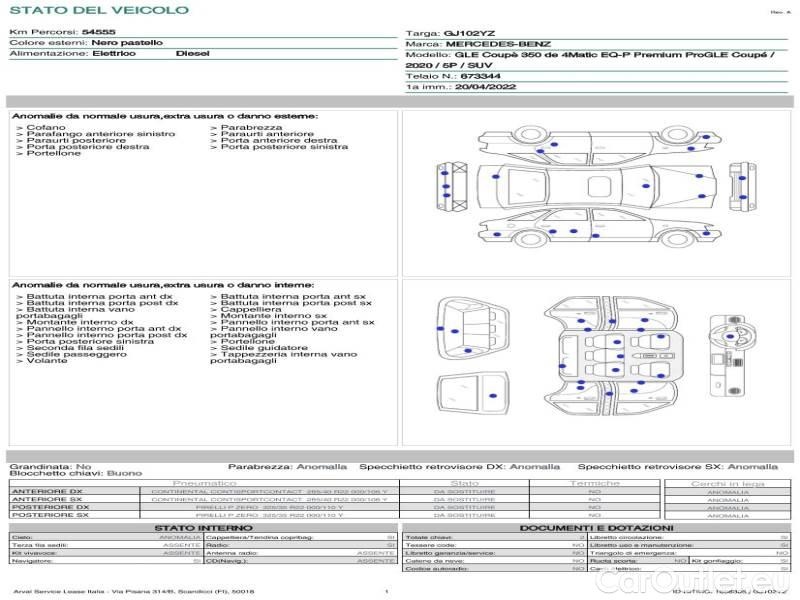This screenshot has width=800, height=600.
Task: Click 'Specchietto retrovisore DX: Anomalia' status
Action: pyautogui.click(x=459, y=466)
